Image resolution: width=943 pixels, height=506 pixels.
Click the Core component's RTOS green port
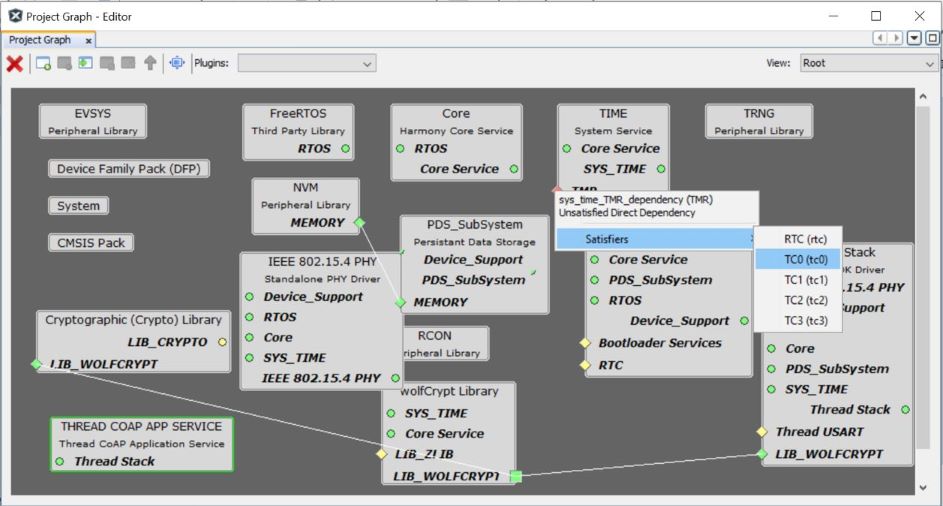point(401,149)
